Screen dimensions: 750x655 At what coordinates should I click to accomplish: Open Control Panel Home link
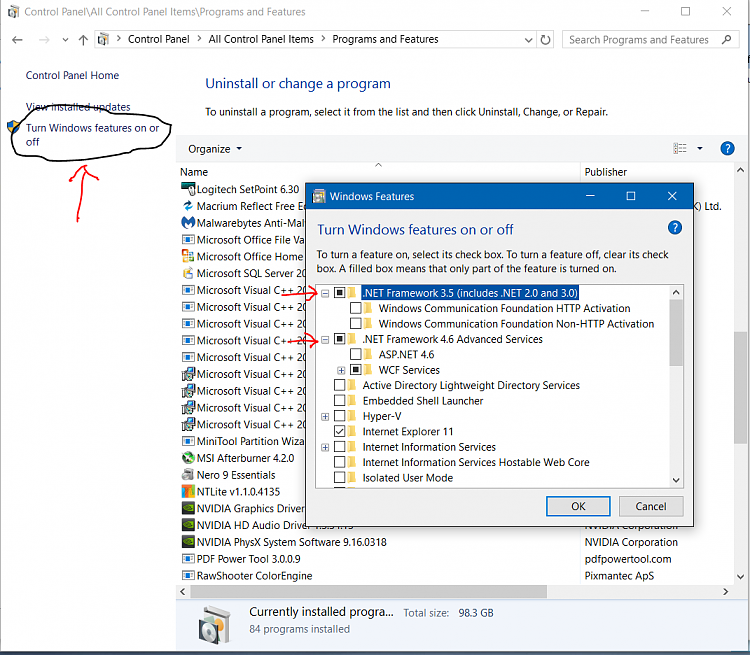pos(72,75)
